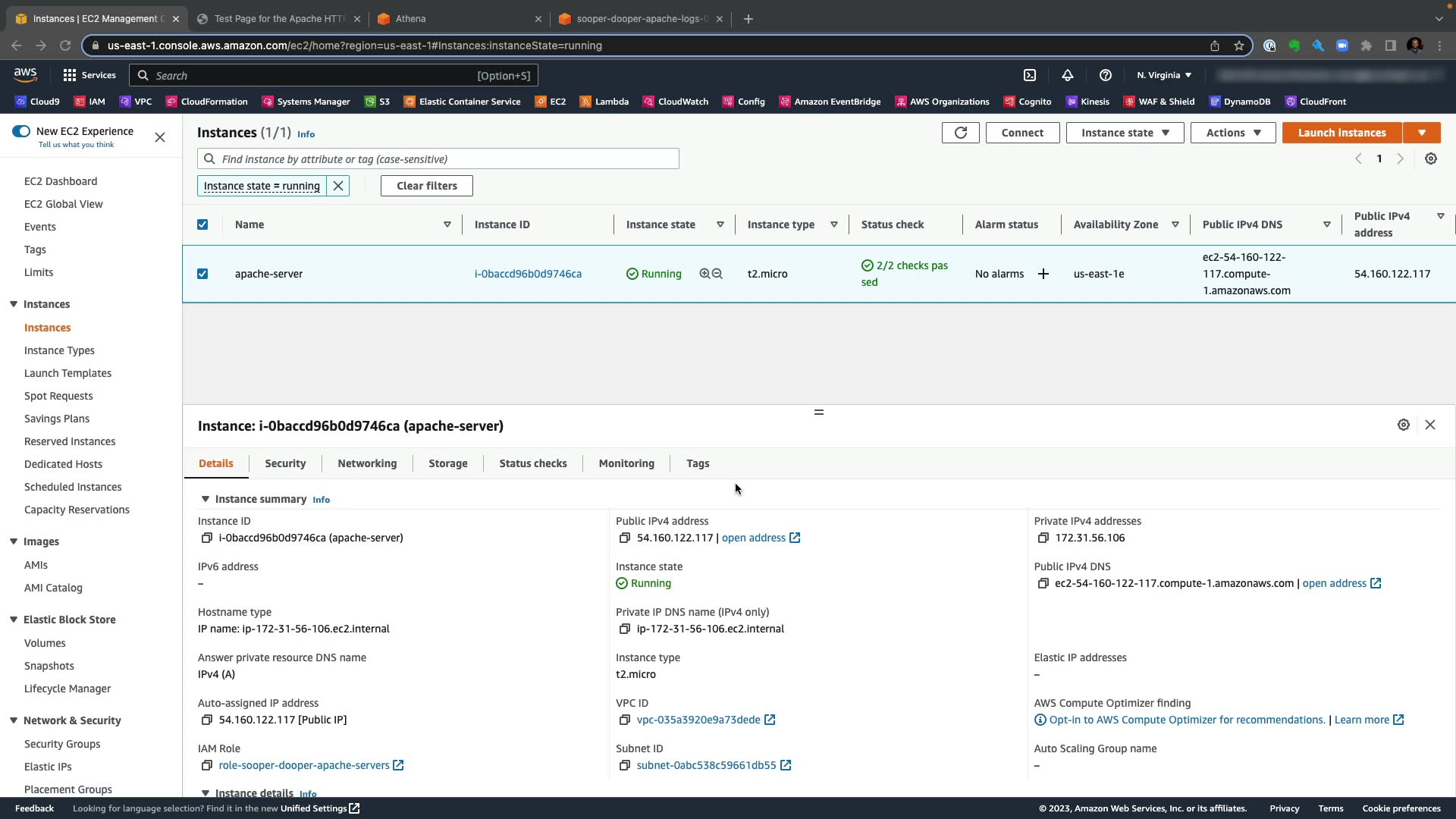Click the refresh instances icon button

tap(960, 133)
